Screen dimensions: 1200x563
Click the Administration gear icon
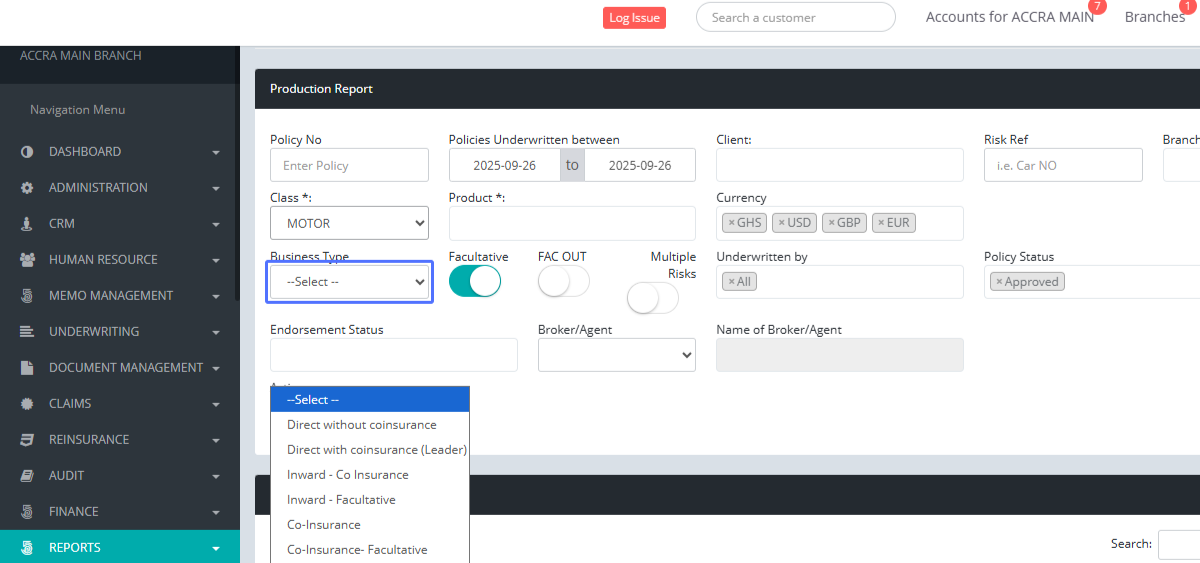point(27,188)
